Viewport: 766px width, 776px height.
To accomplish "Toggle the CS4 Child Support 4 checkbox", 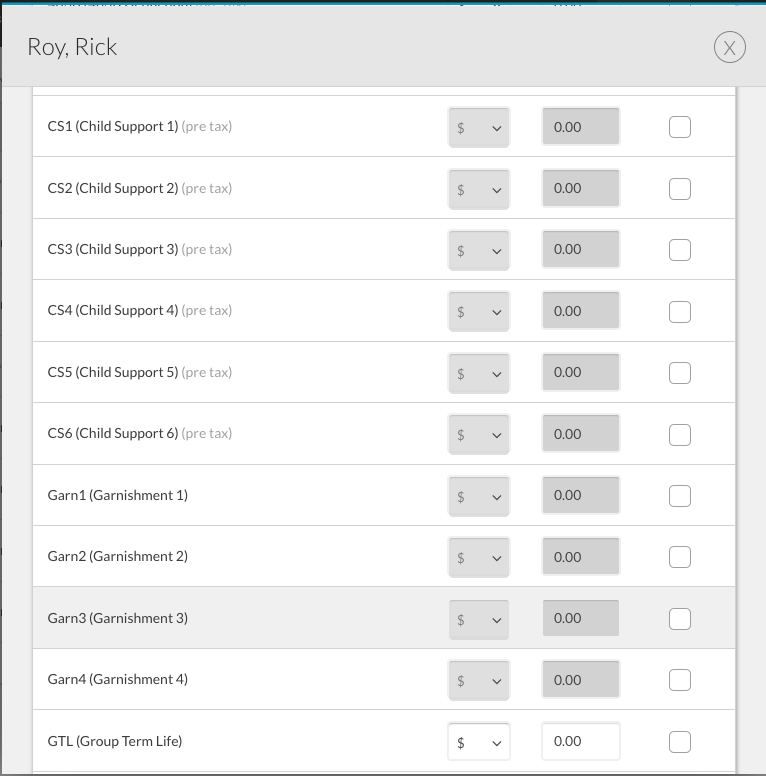I will pyautogui.click(x=679, y=311).
